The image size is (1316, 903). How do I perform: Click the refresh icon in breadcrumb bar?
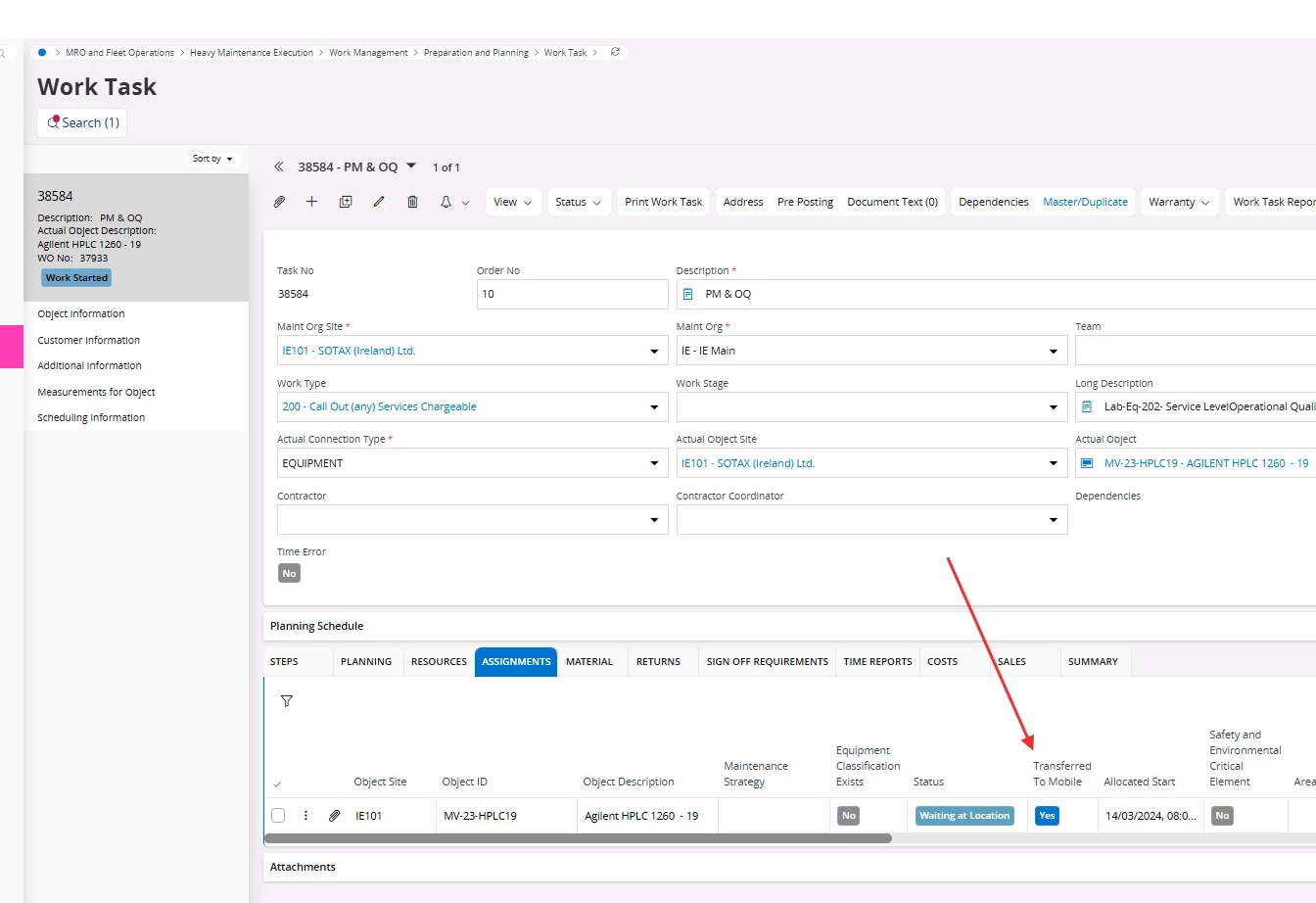point(615,52)
